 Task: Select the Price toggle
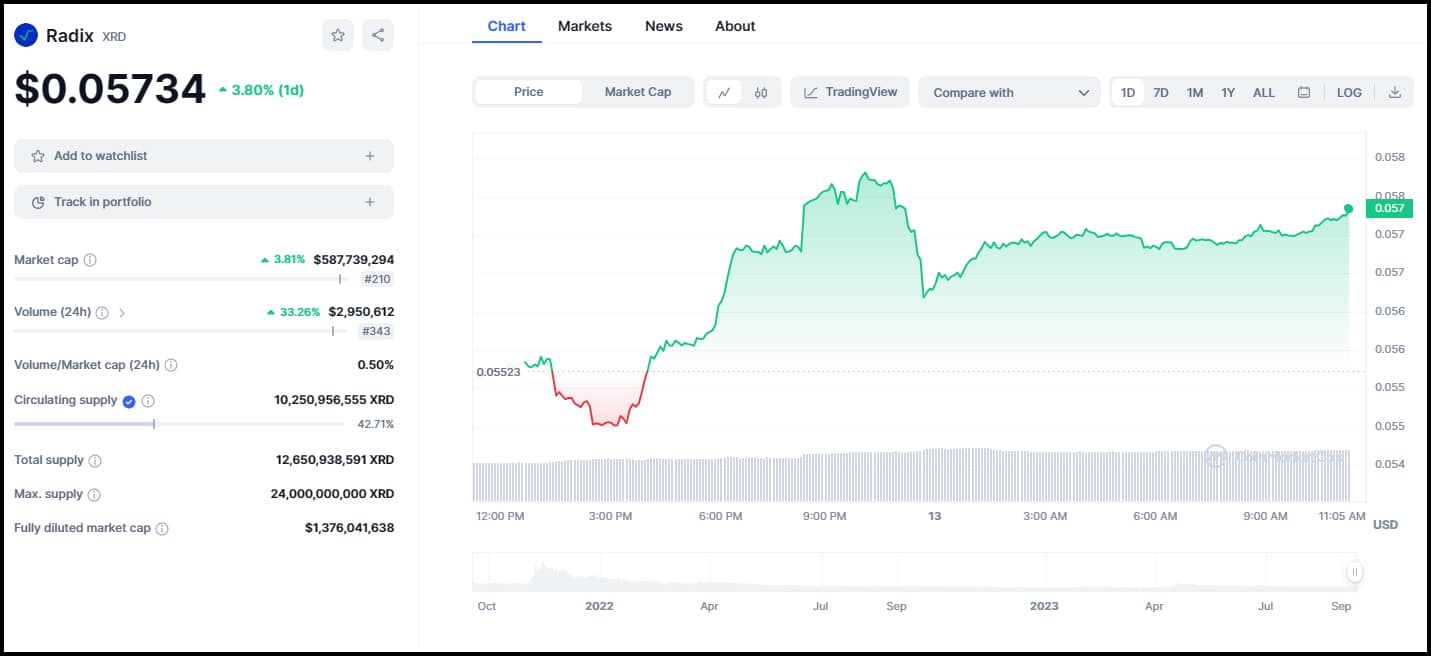(529, 92)
